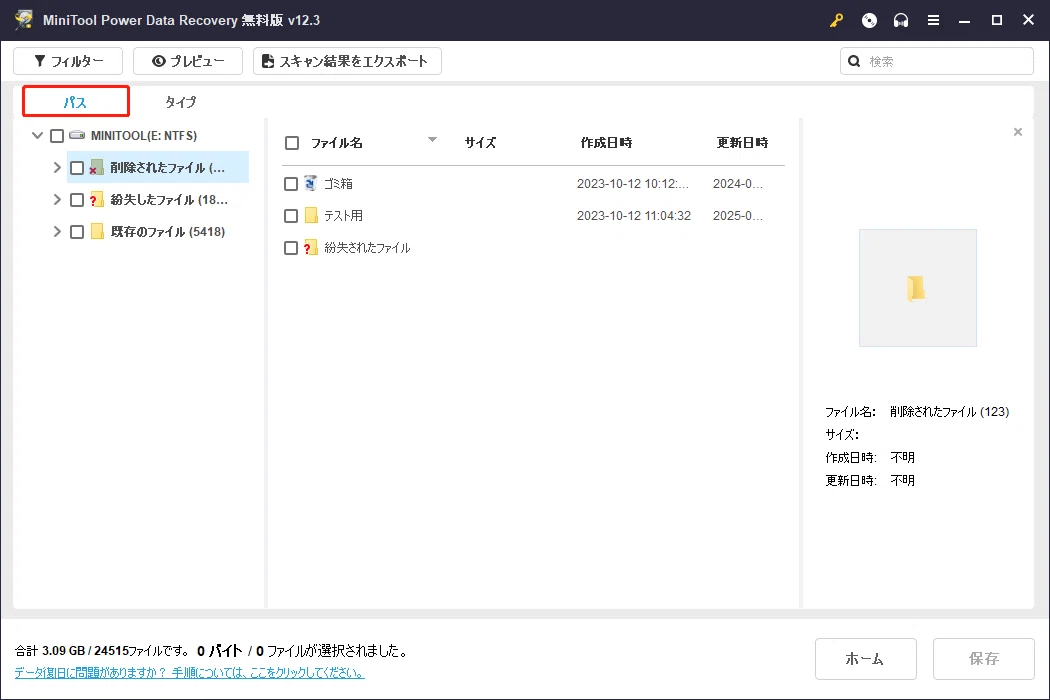Viewport: 1050px width, 700px height.
Task: Check the 紛失されたファイル row checkbox
Action: (x=291, y=248)
